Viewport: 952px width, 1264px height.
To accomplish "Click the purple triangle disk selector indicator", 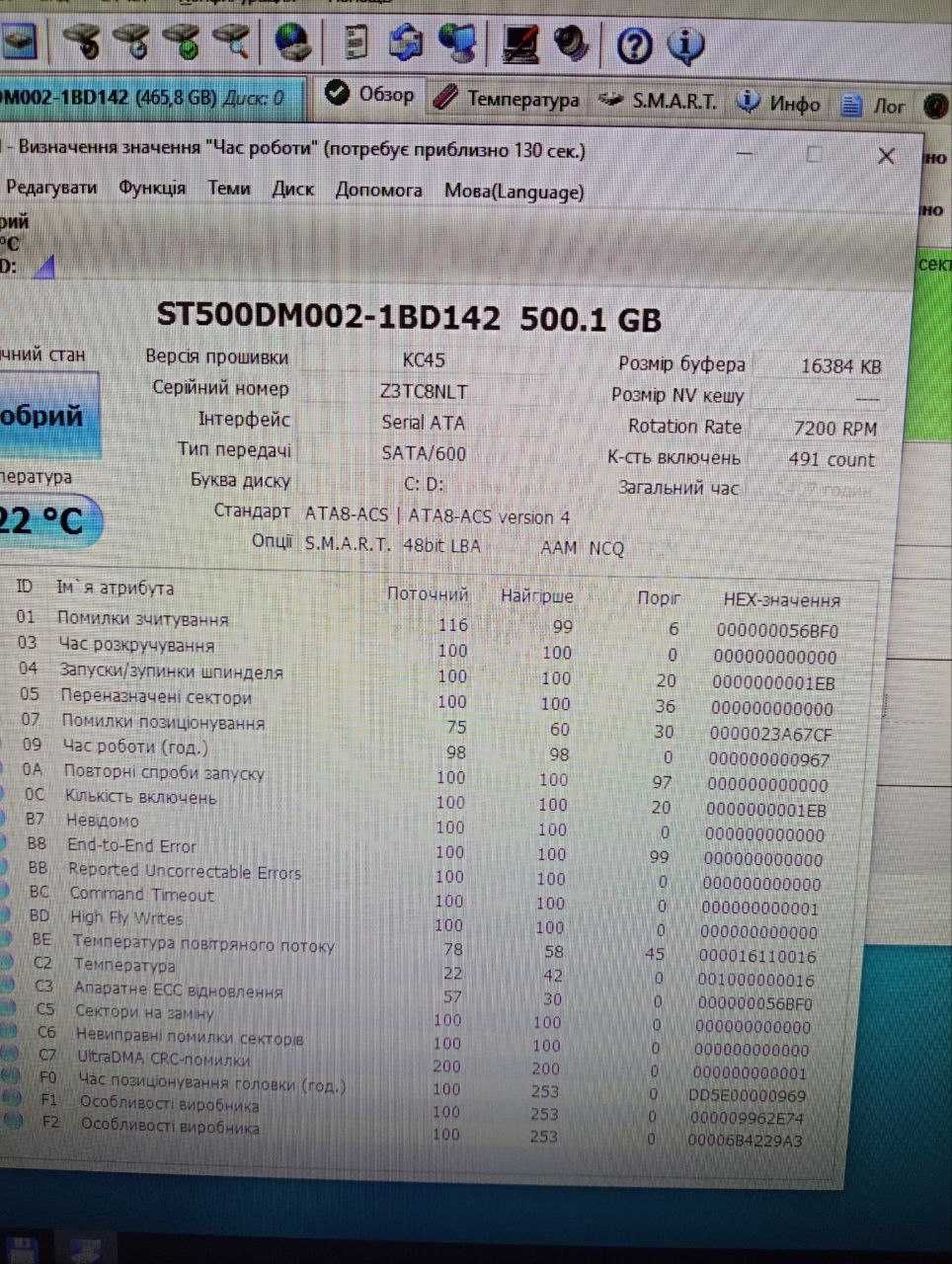I will pos(43,267).
